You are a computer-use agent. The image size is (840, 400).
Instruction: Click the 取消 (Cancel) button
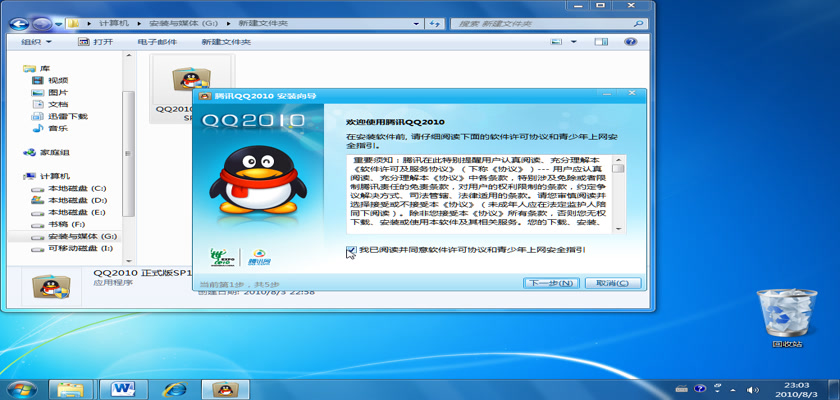611,283
